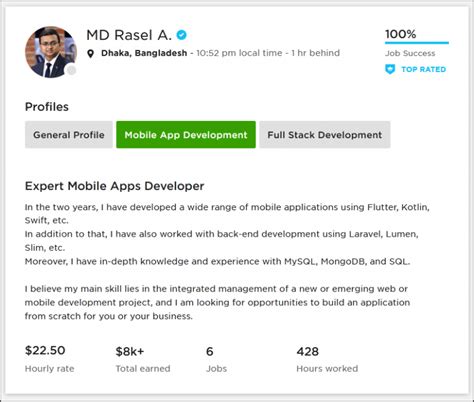The image size is (474, 402).
Task: Click the Top Rated shield badge icon
Action: [x=390, y=69]
